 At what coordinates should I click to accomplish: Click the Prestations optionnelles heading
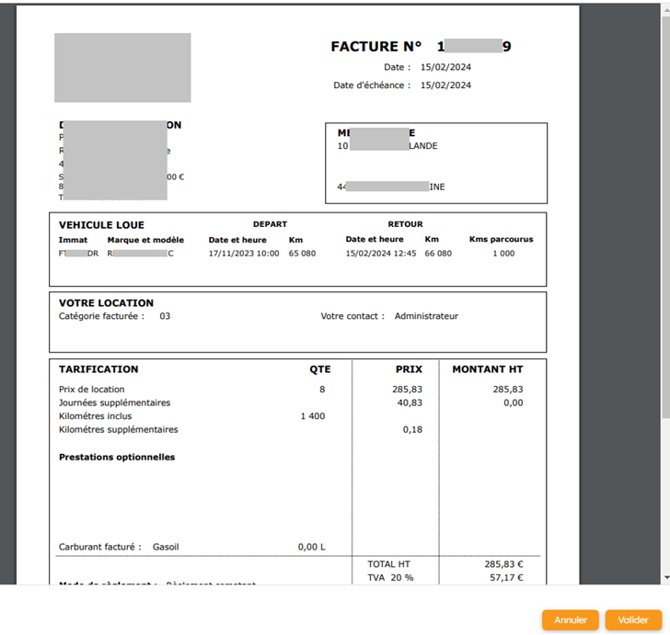click(117, 457)
